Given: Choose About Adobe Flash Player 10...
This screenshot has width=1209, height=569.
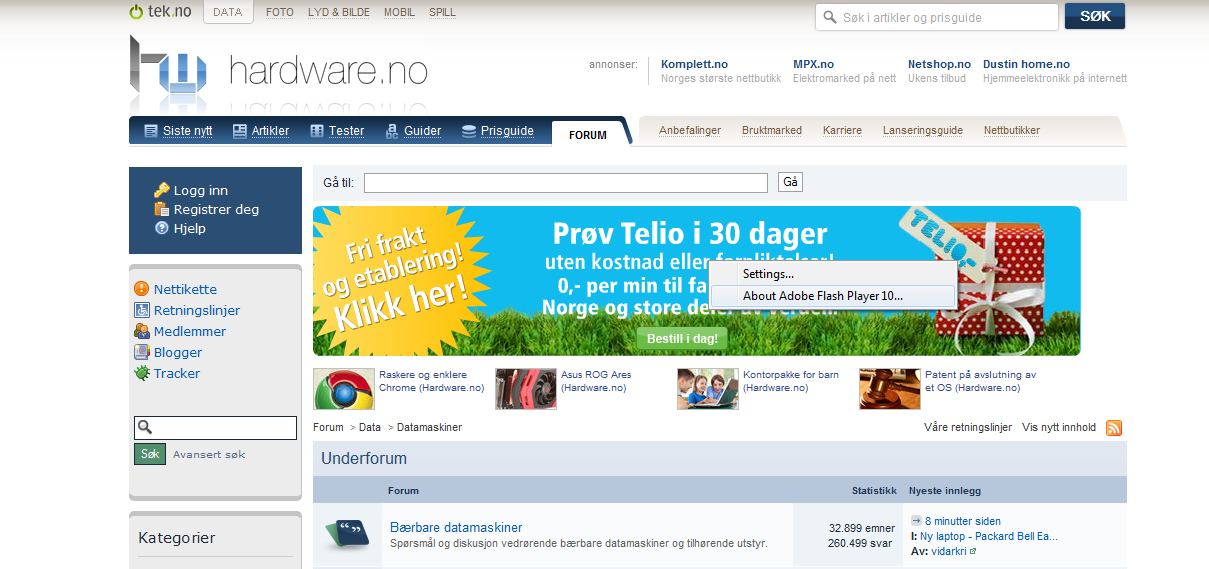Looking at the screenshot, I should click(x=832, y=296).
